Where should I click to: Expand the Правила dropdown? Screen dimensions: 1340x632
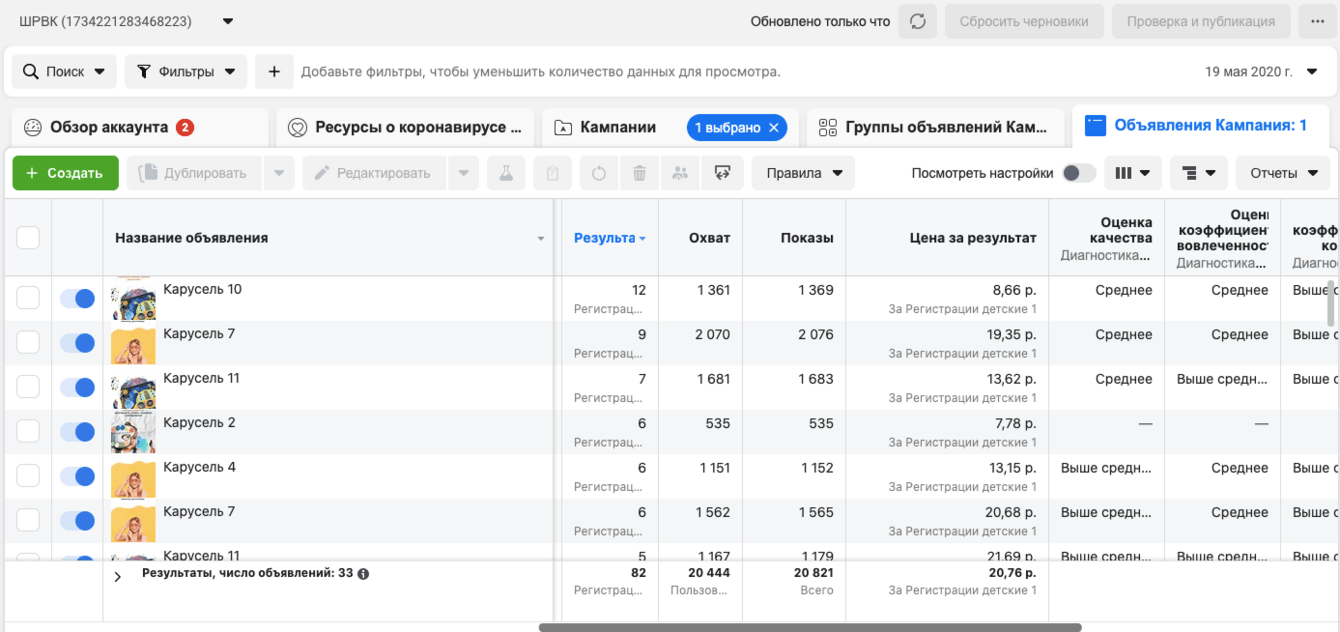(804, 173)
